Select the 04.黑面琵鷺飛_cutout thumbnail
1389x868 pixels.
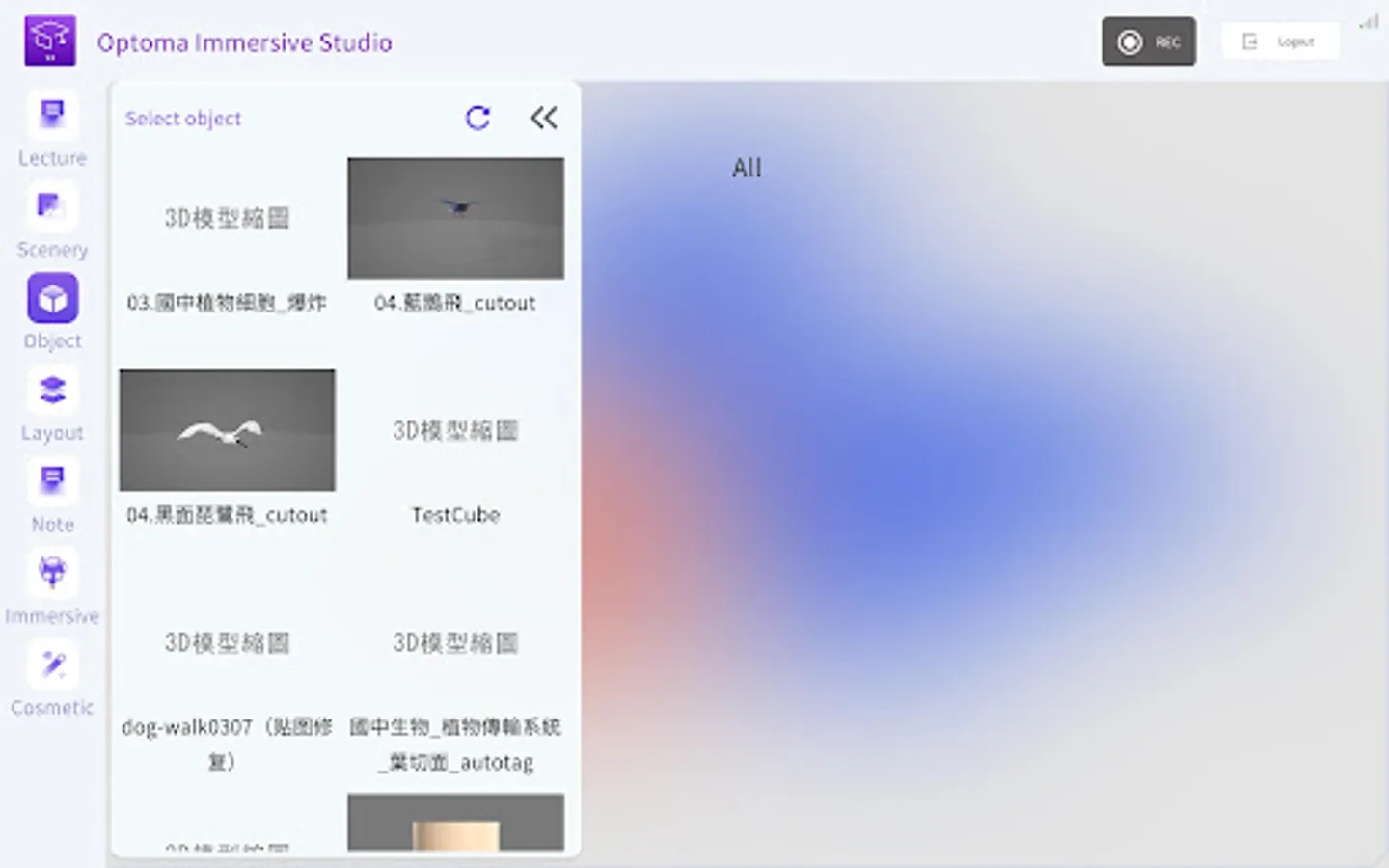(x=227, y=430)
